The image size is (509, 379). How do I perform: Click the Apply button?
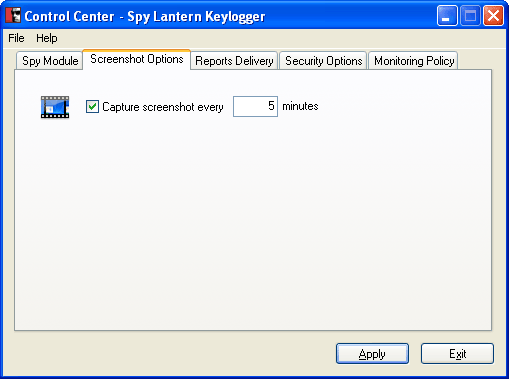click(372, 353)
